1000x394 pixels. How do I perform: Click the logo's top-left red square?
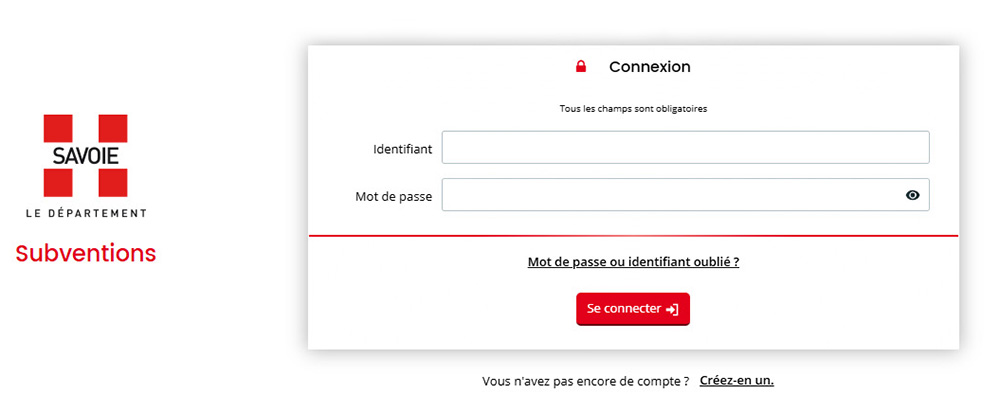click(x=59, y=128)
